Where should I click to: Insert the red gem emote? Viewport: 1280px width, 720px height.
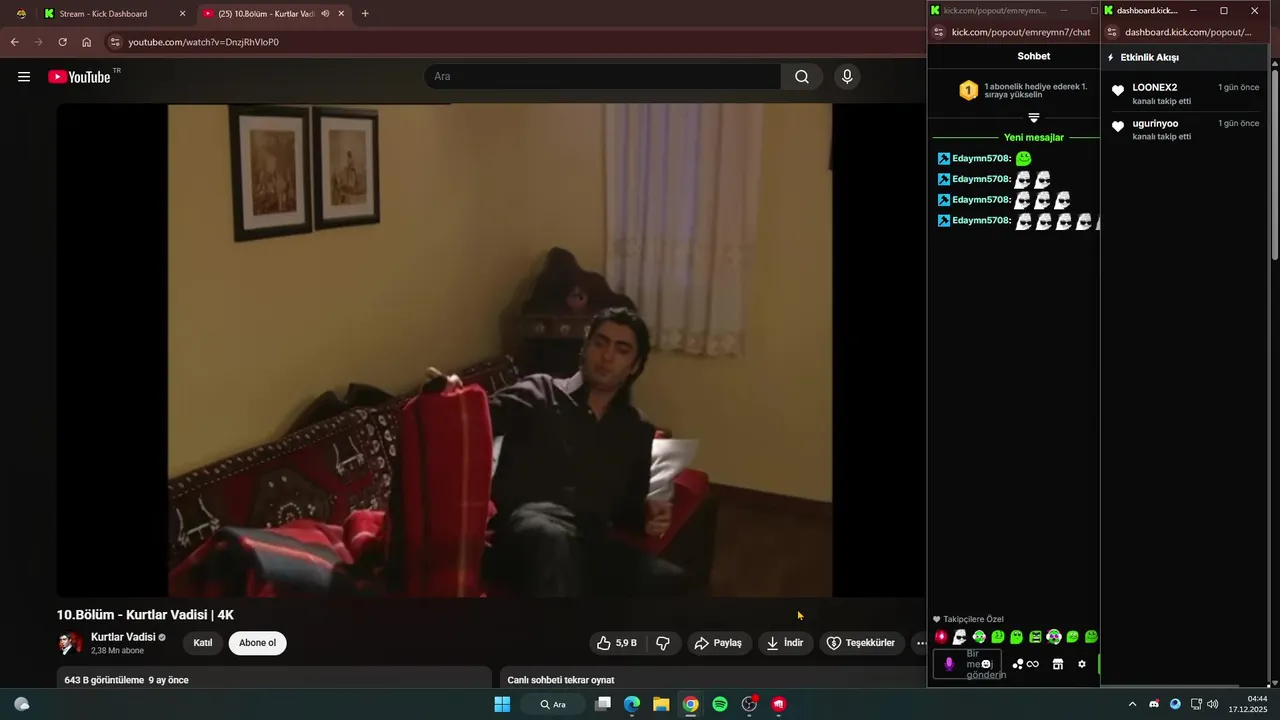coord(941,637)
